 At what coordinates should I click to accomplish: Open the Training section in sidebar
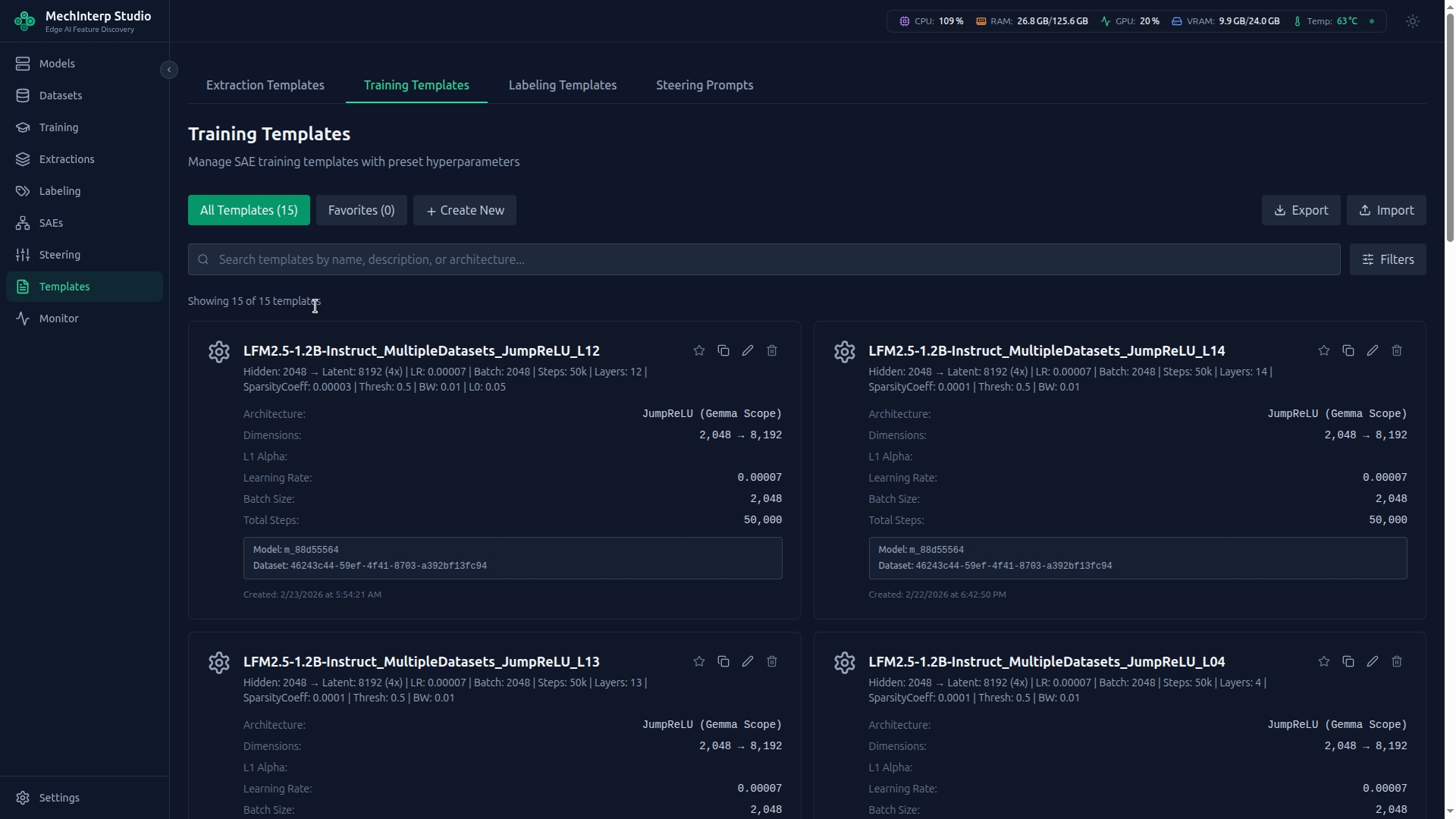(x=84, y=127)
